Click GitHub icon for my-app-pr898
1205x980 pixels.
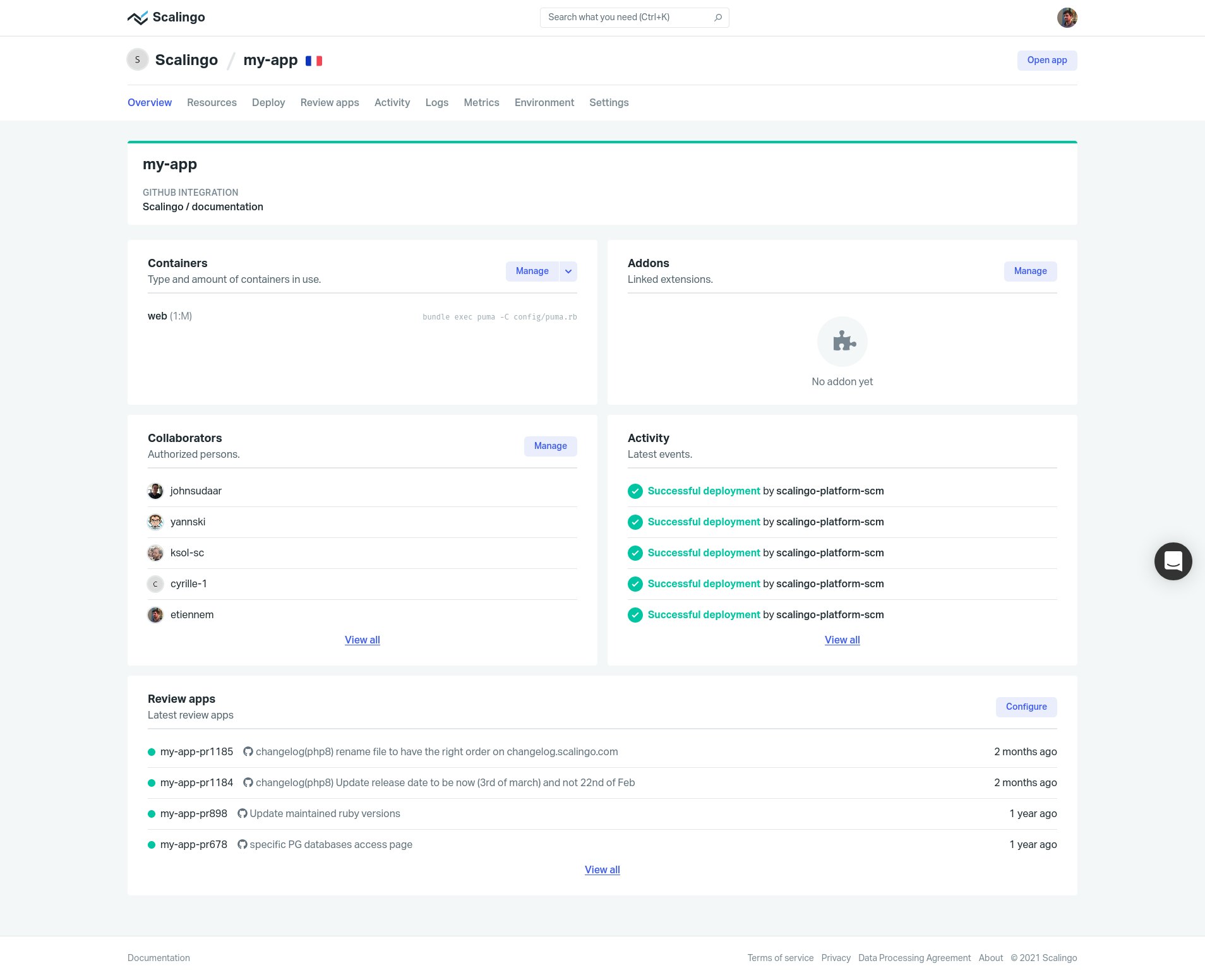[x=242, y=813]
